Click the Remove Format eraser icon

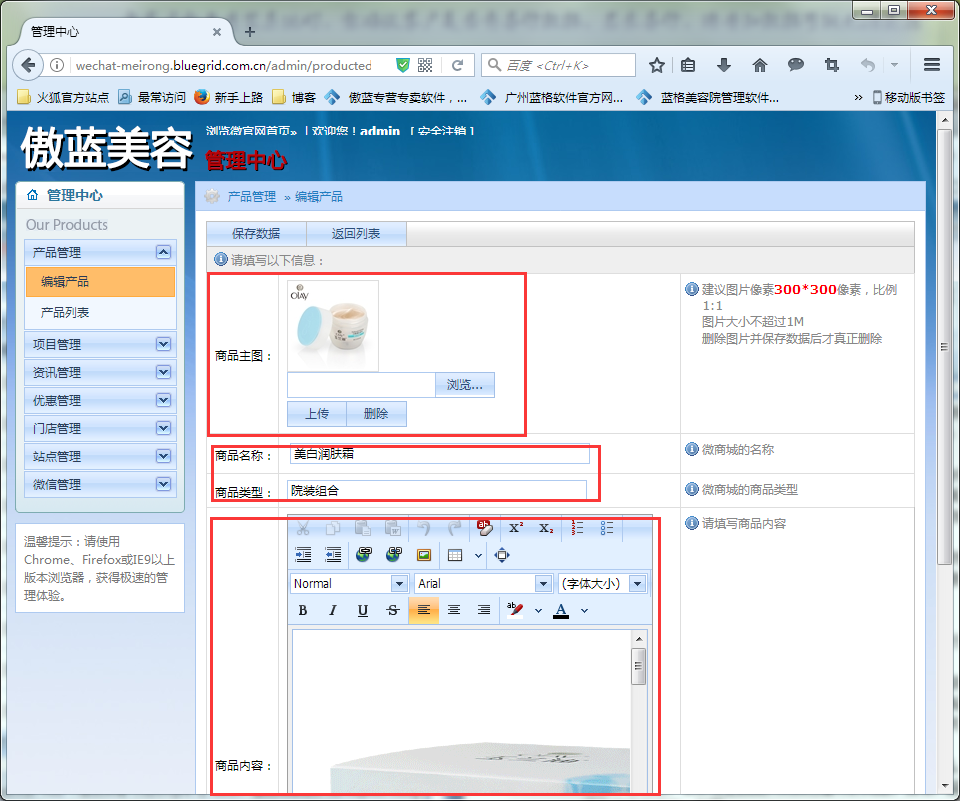[485, 526]
